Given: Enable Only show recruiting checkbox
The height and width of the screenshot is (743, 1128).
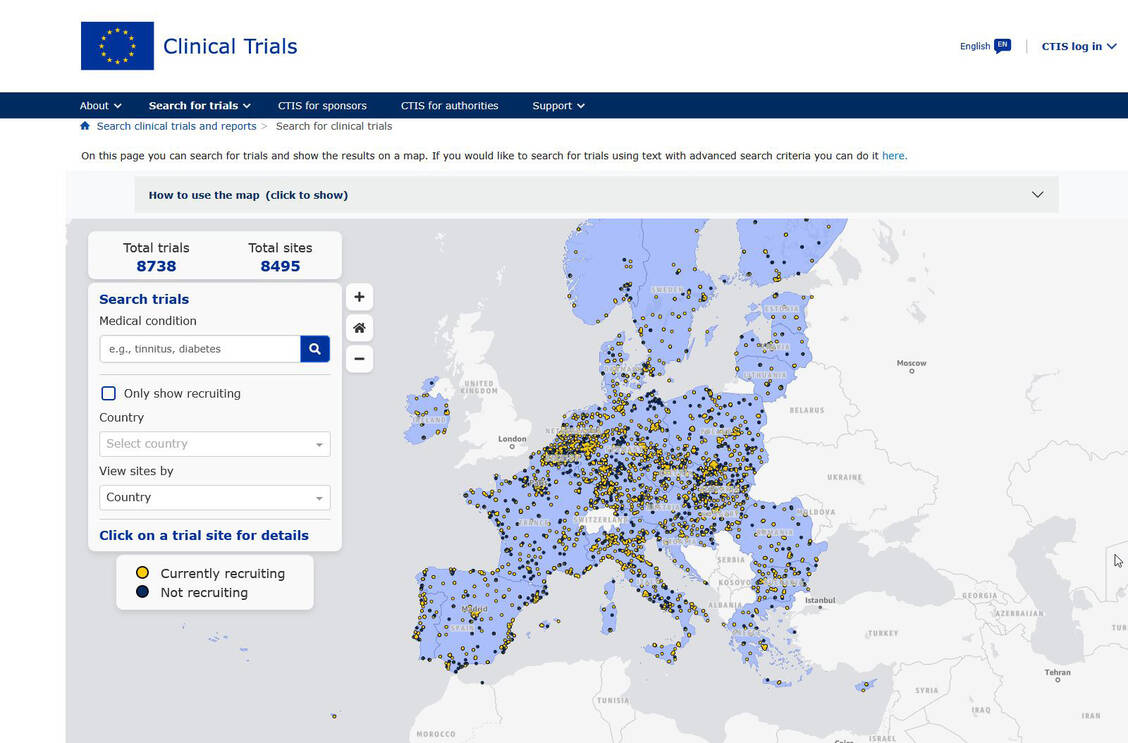Looking at the screenshot, I should 109,394.
